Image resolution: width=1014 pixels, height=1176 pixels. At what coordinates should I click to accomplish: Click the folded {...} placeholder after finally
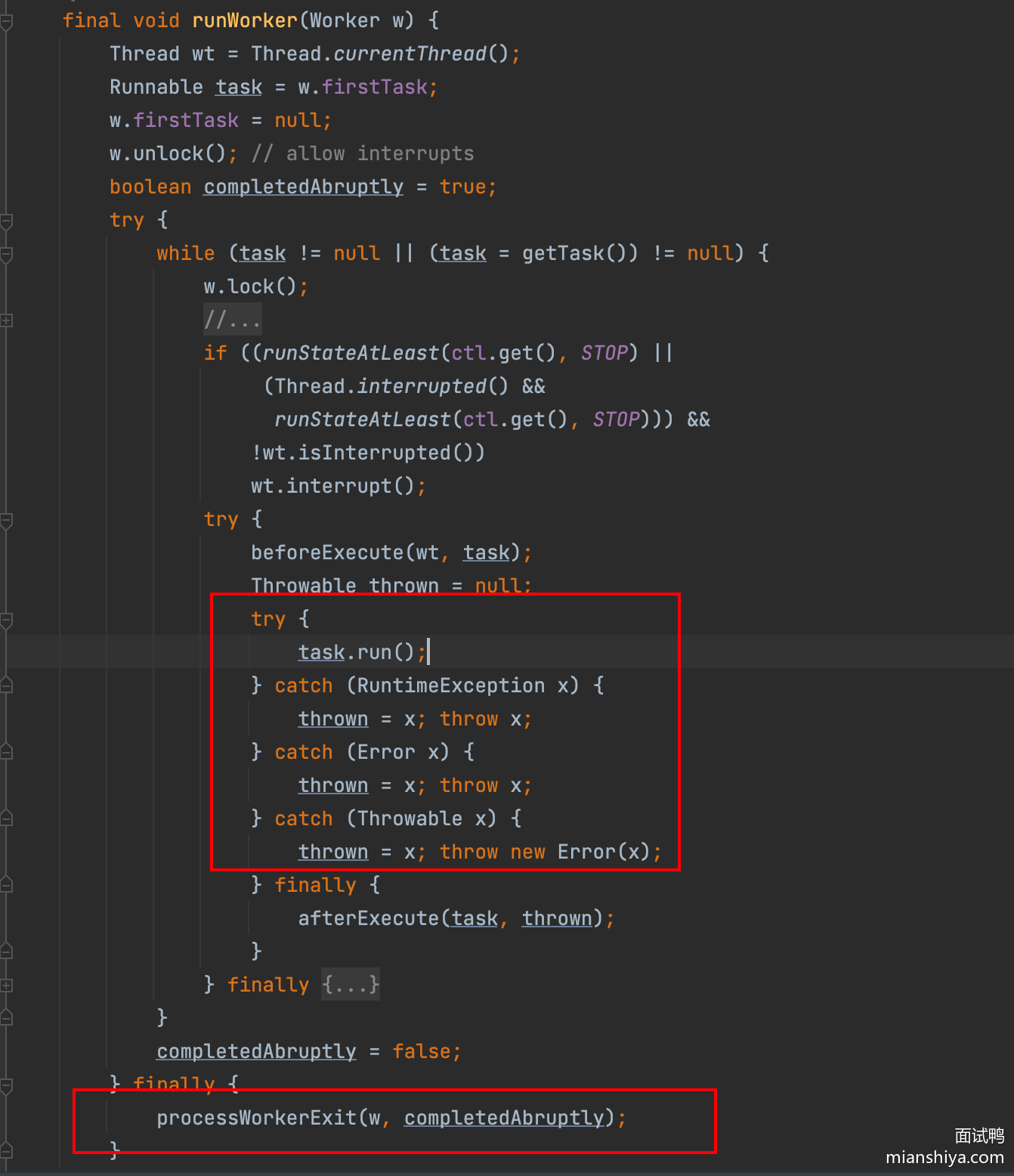351,985
